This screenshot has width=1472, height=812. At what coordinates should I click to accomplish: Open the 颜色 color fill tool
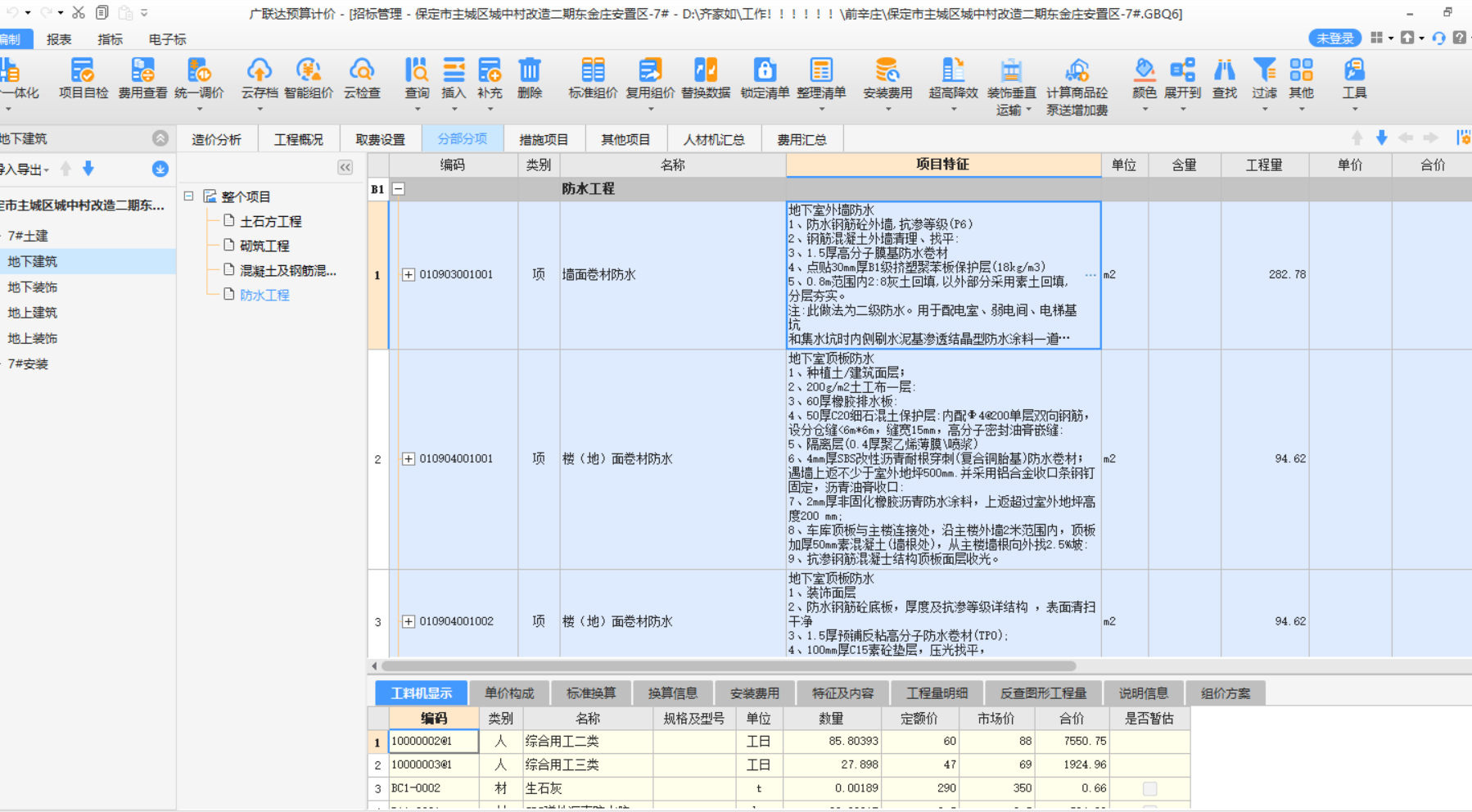[x=1145, y=79]
